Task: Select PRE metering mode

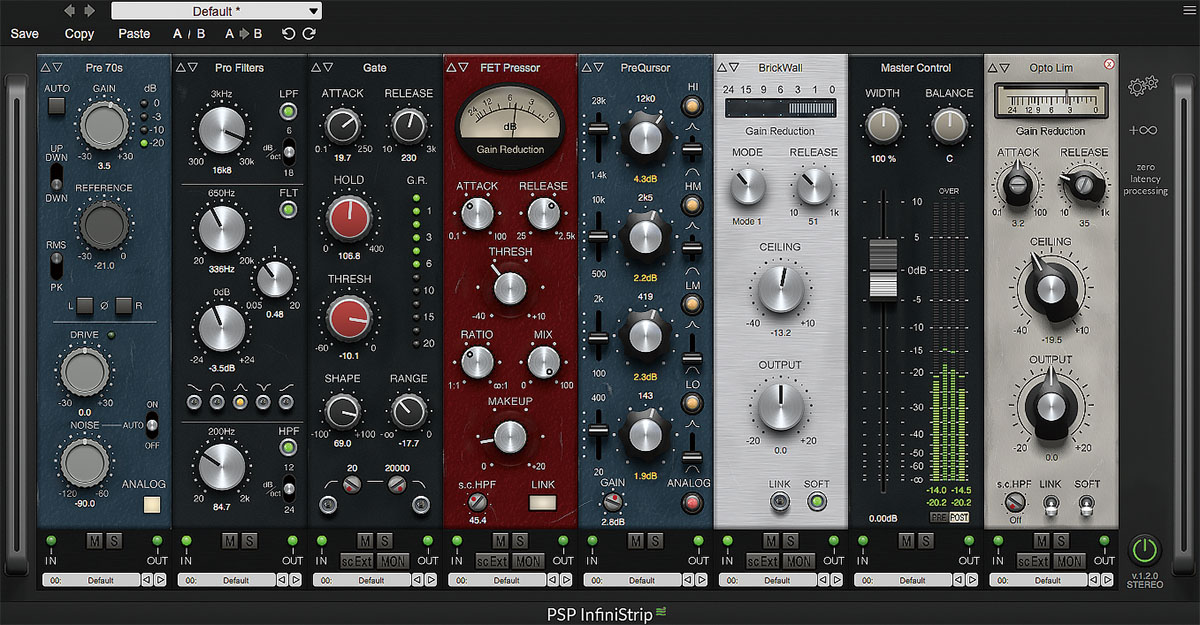Action: pos(939,517)
